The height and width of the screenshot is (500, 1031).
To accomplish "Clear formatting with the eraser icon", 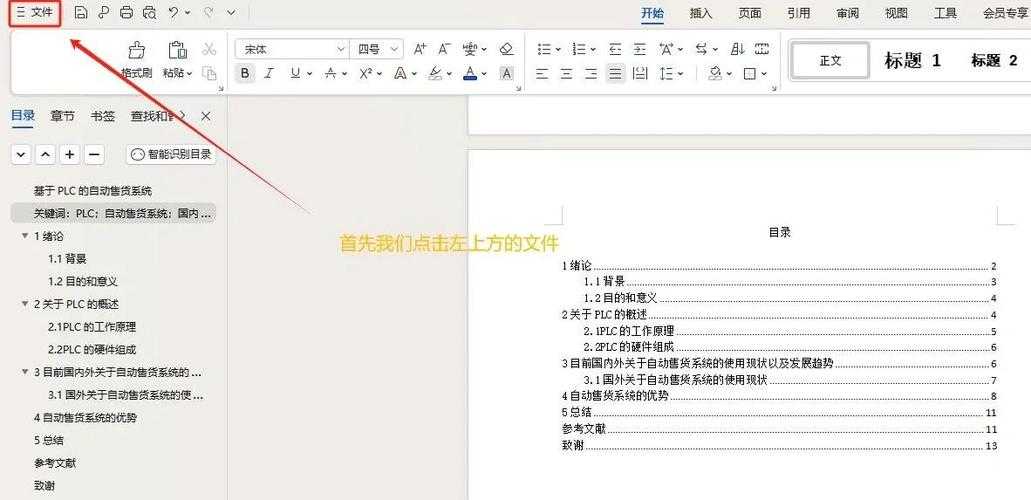I will pyautogui.click(x=506, y=49).
